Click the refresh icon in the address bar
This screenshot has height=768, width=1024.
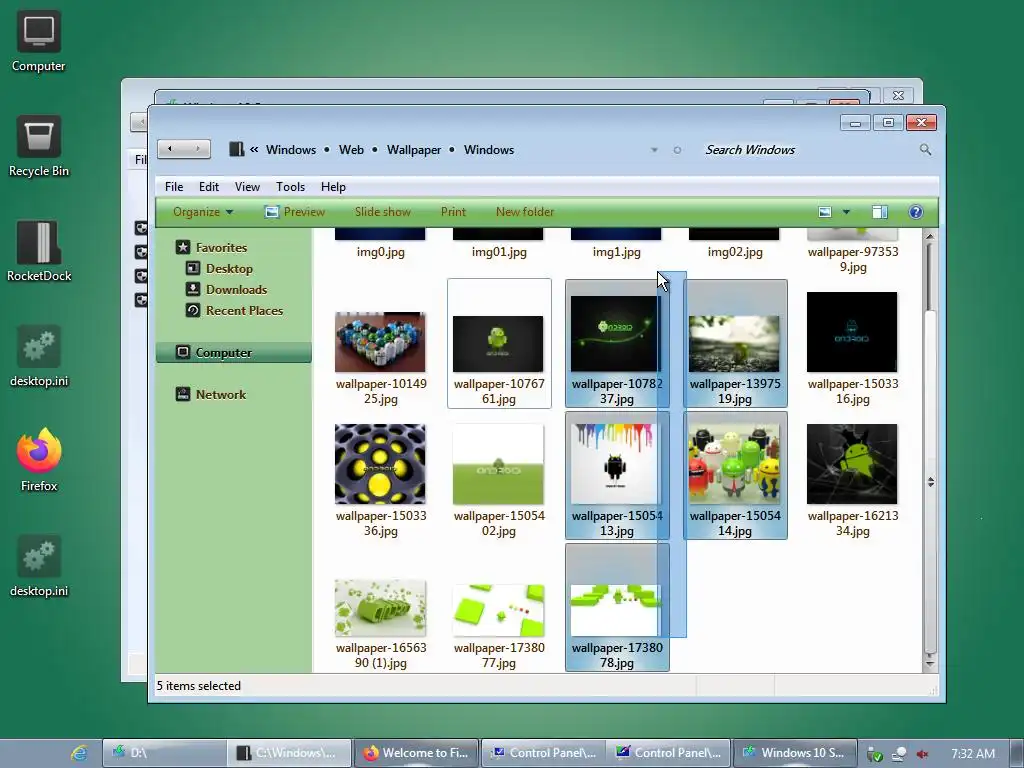[x=677, y=150]
